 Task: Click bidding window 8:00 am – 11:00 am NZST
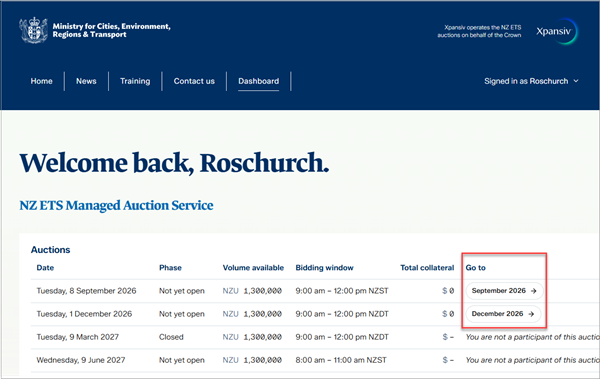pos(341,360)
